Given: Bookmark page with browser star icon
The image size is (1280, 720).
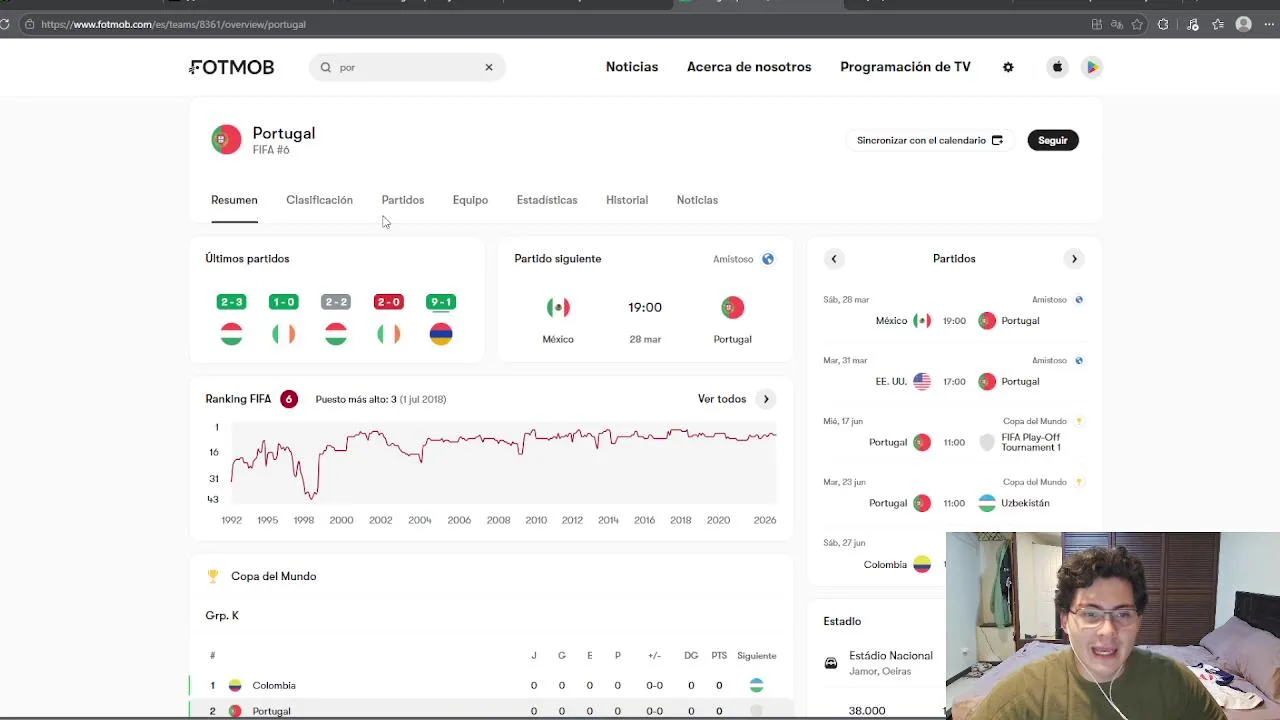Looking at the screenshot, I should [x=1137, y=24].
